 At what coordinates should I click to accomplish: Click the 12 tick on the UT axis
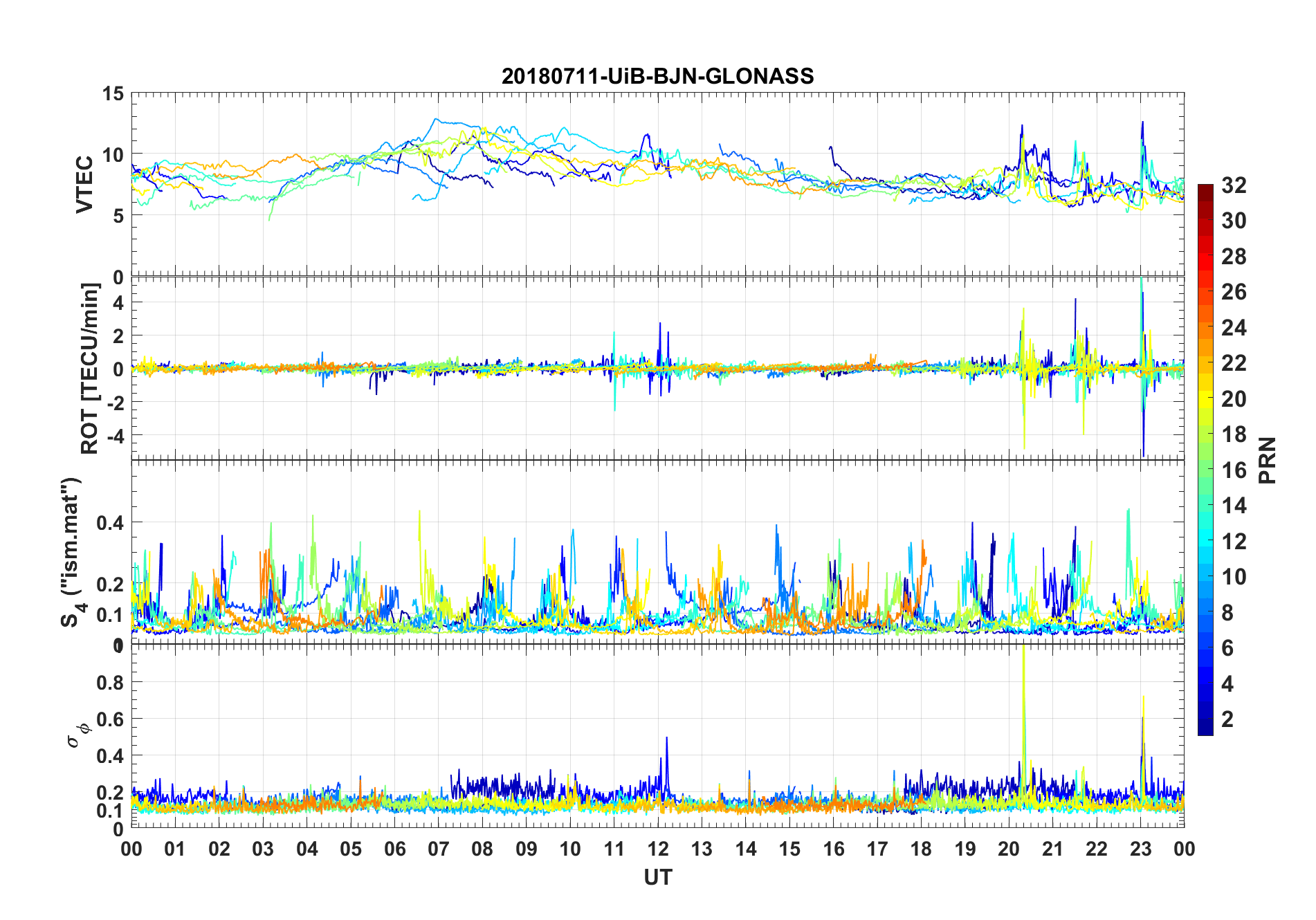pyautogui.click(x=658, y=849)
